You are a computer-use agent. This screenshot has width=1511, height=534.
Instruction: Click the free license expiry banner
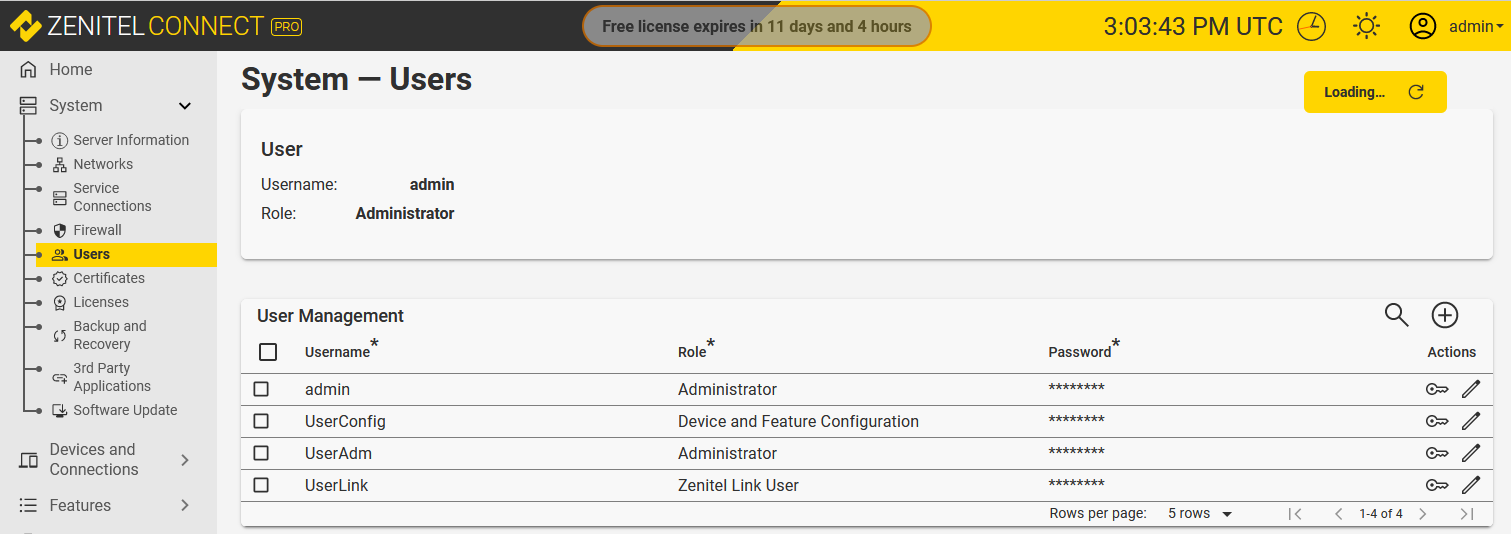756,27
